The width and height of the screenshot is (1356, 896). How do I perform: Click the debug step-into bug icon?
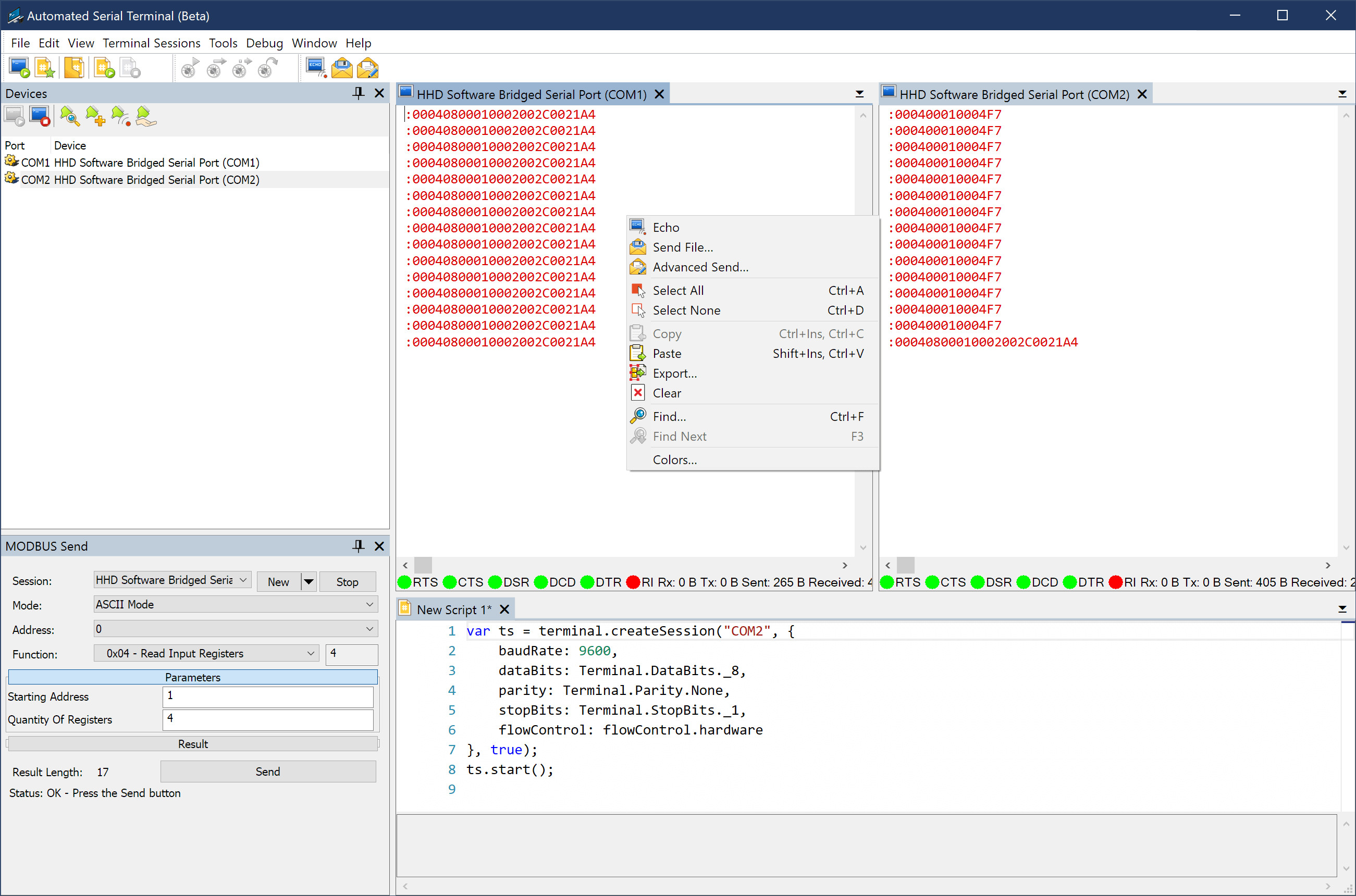point(216,68)
